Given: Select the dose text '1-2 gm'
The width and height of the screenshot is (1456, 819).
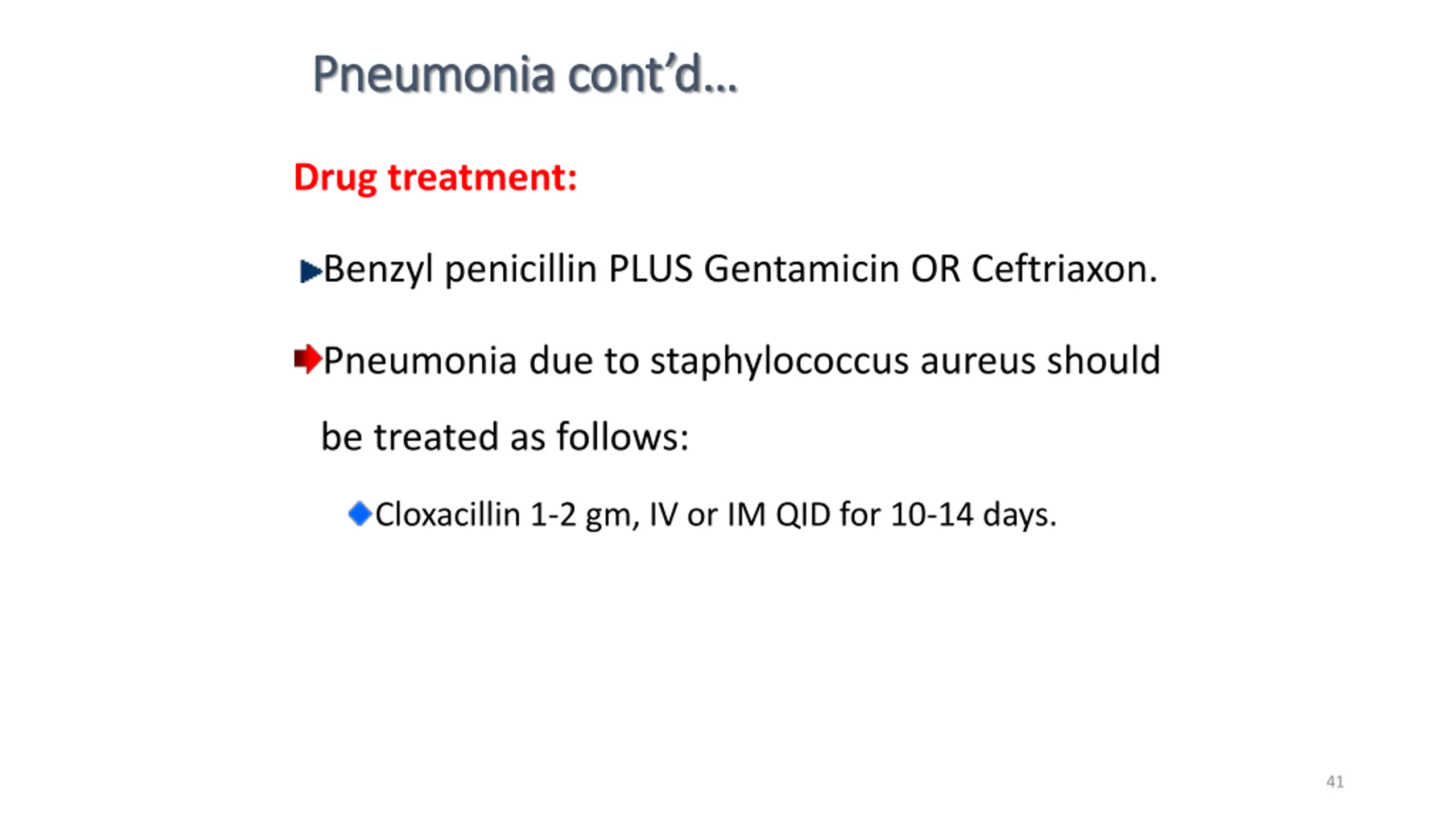Looking at the screenshot, I should click(x=580, y=515).
